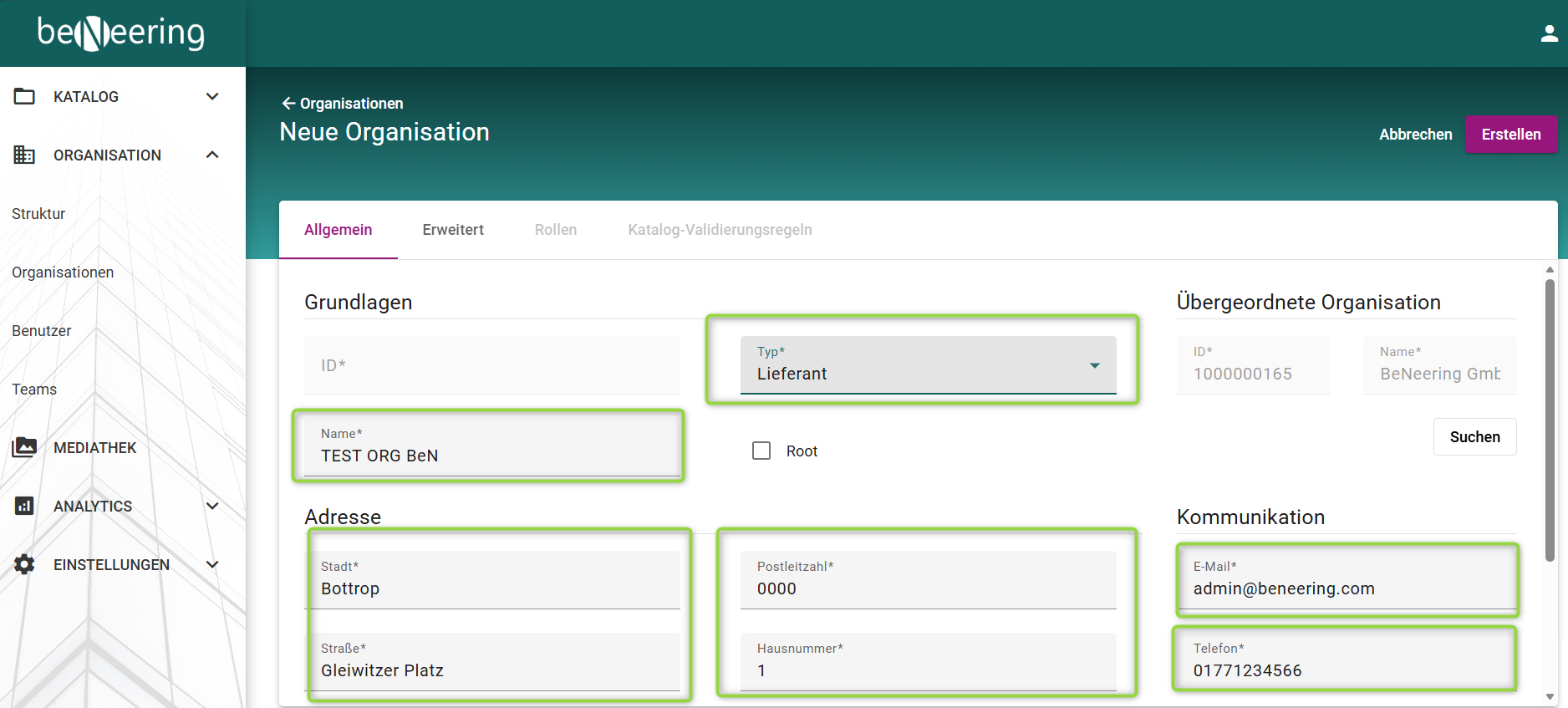The image size is (1568, 708).
Task: Click the Organisation building icon
Action: [x=24, y=155]
